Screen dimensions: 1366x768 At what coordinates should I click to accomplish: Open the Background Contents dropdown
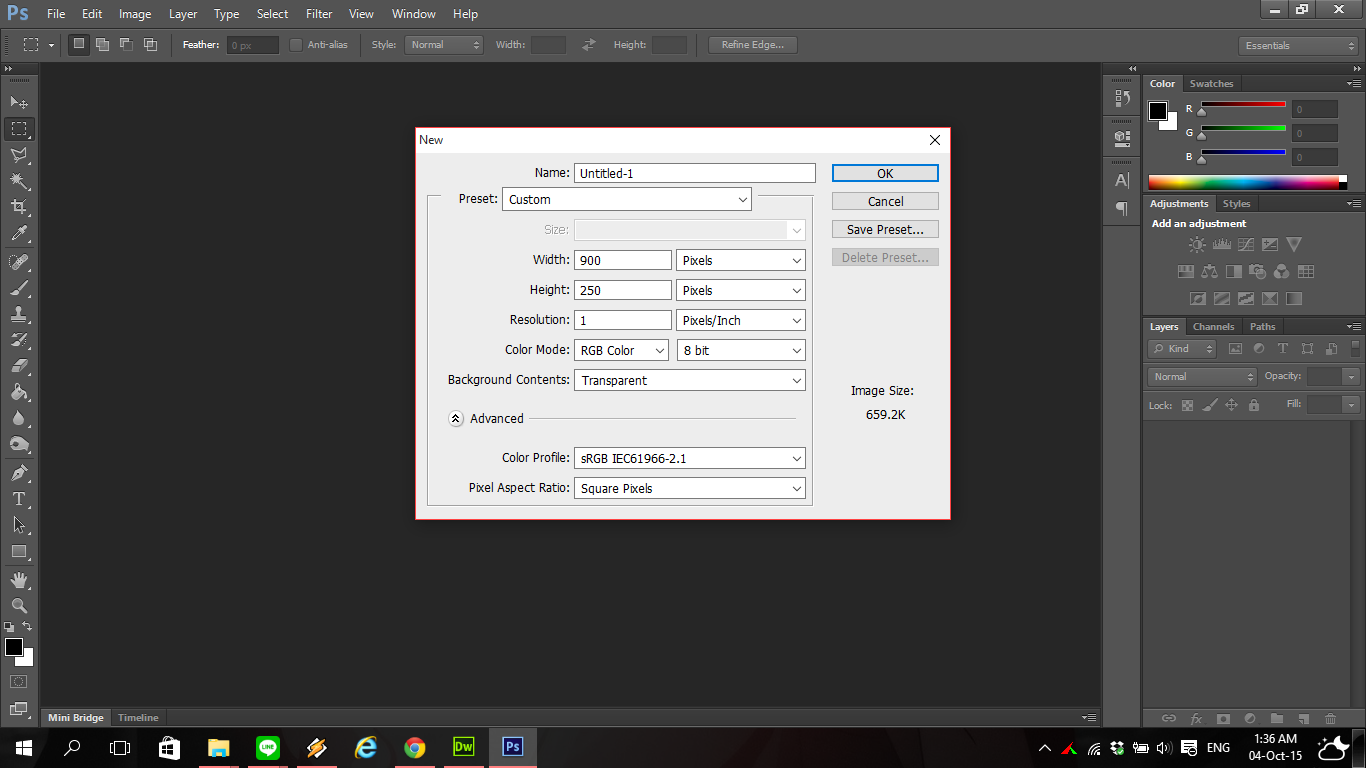tap(690, 381)
